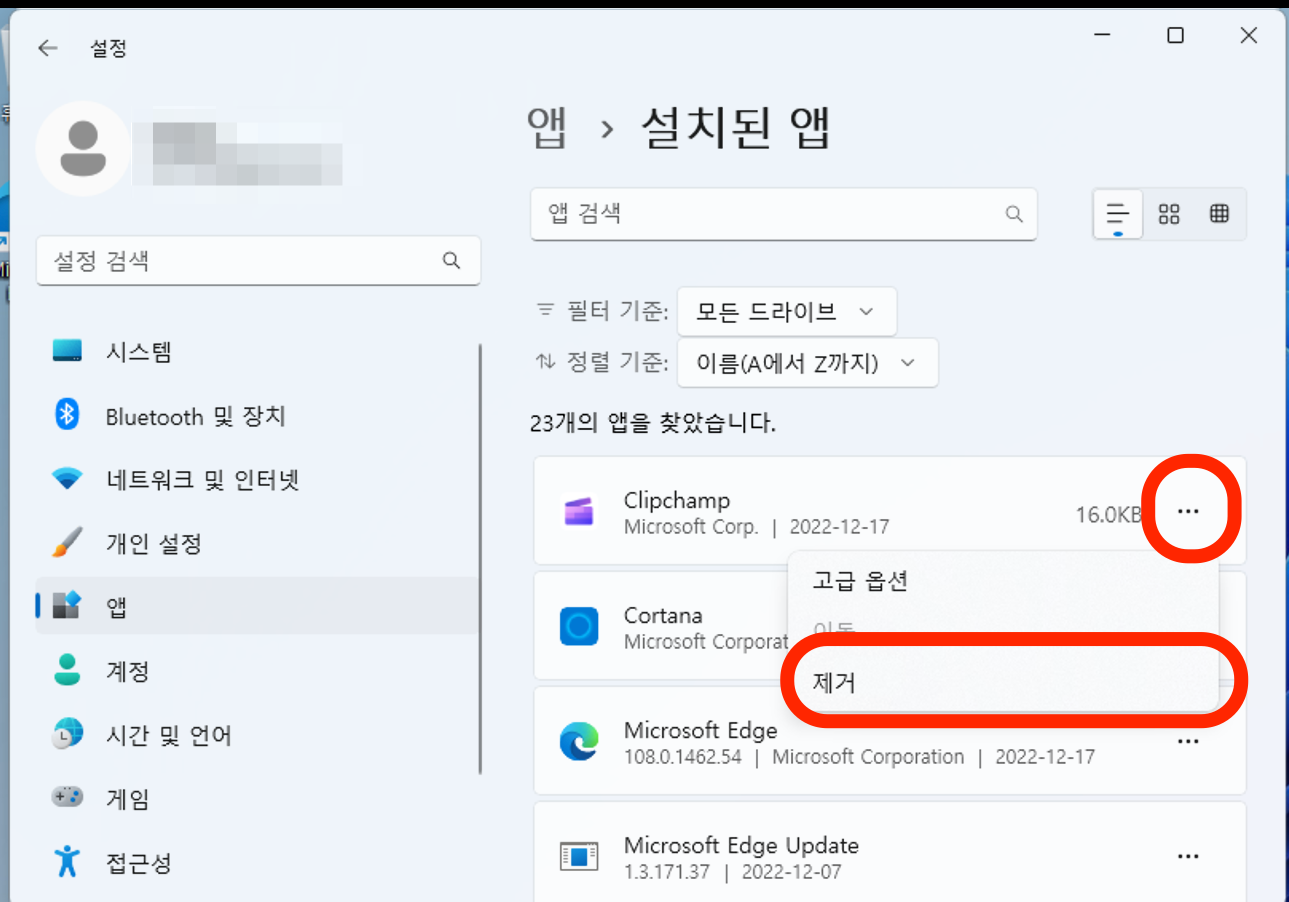
Task: Maximize the Settings window
Action: [x=1176, y=36]
